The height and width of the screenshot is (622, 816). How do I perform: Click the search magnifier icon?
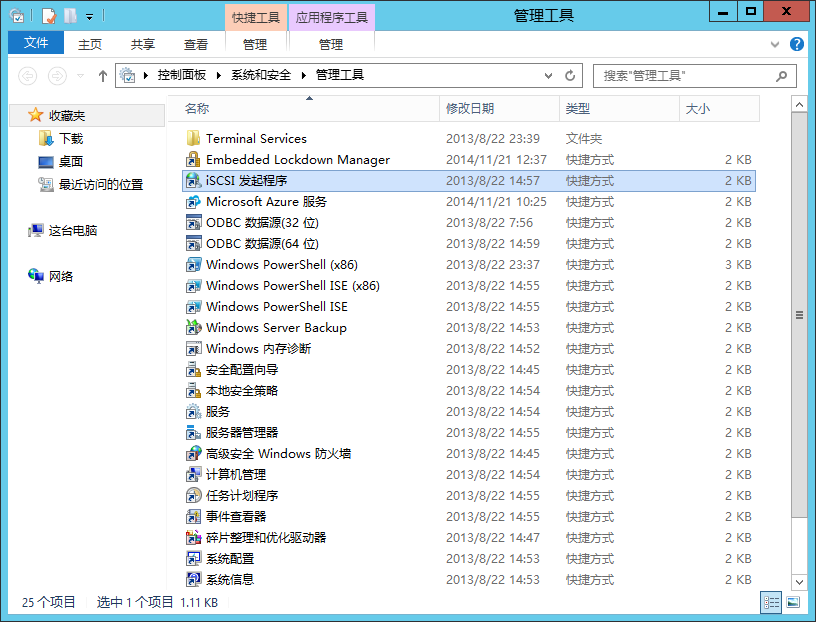(x=781, y=76)
